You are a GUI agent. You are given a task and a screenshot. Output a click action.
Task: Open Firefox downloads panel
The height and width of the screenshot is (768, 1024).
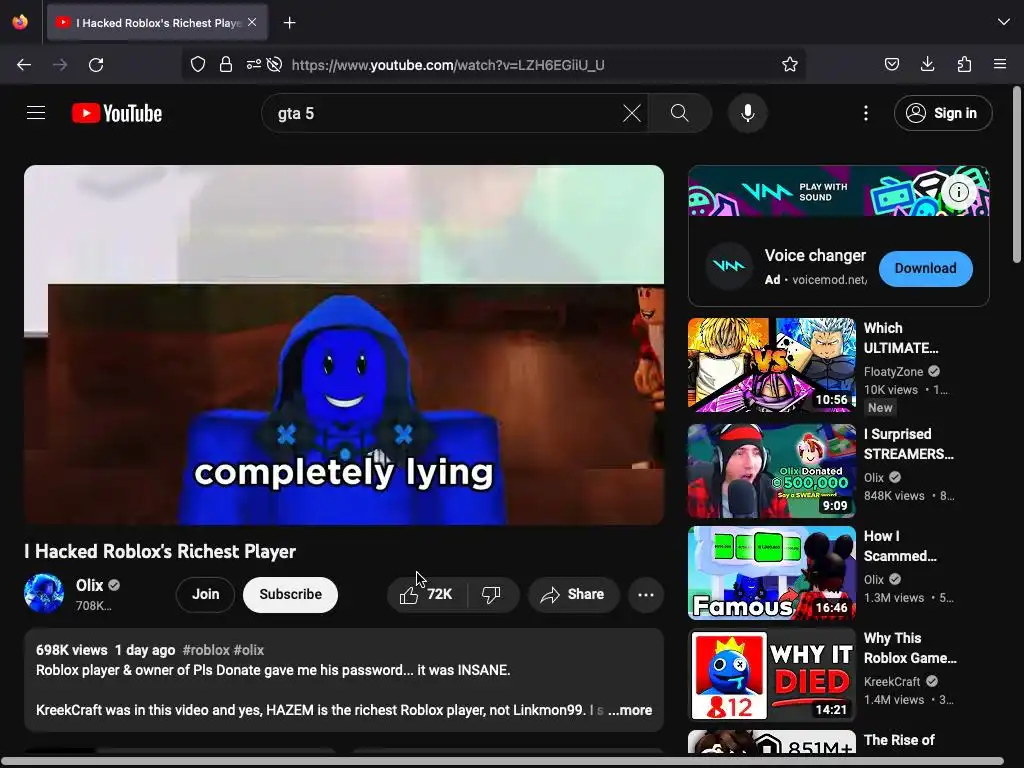[927, 64]
